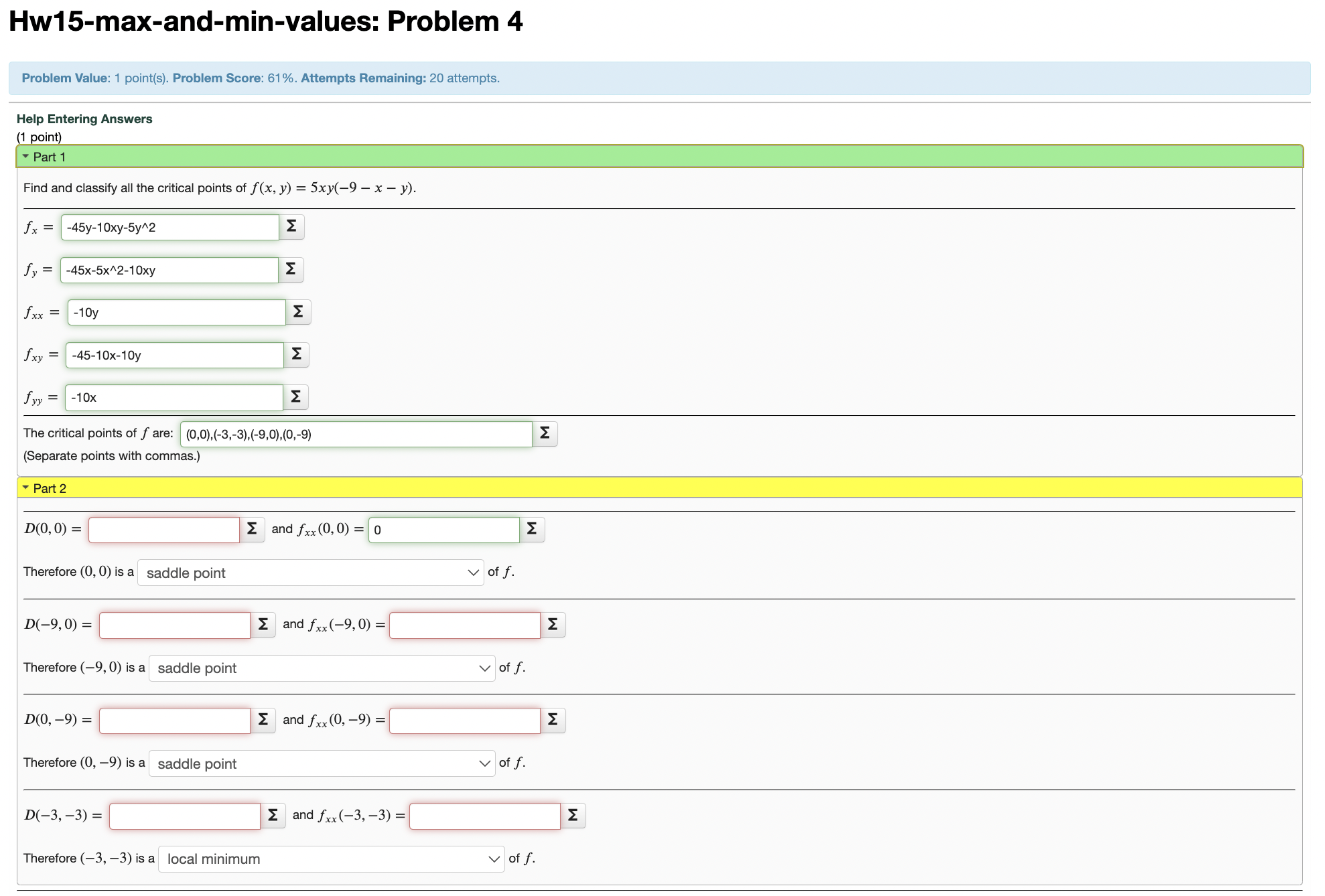
Task: Open equation editor for the fy answer
Action: (291, 269)
